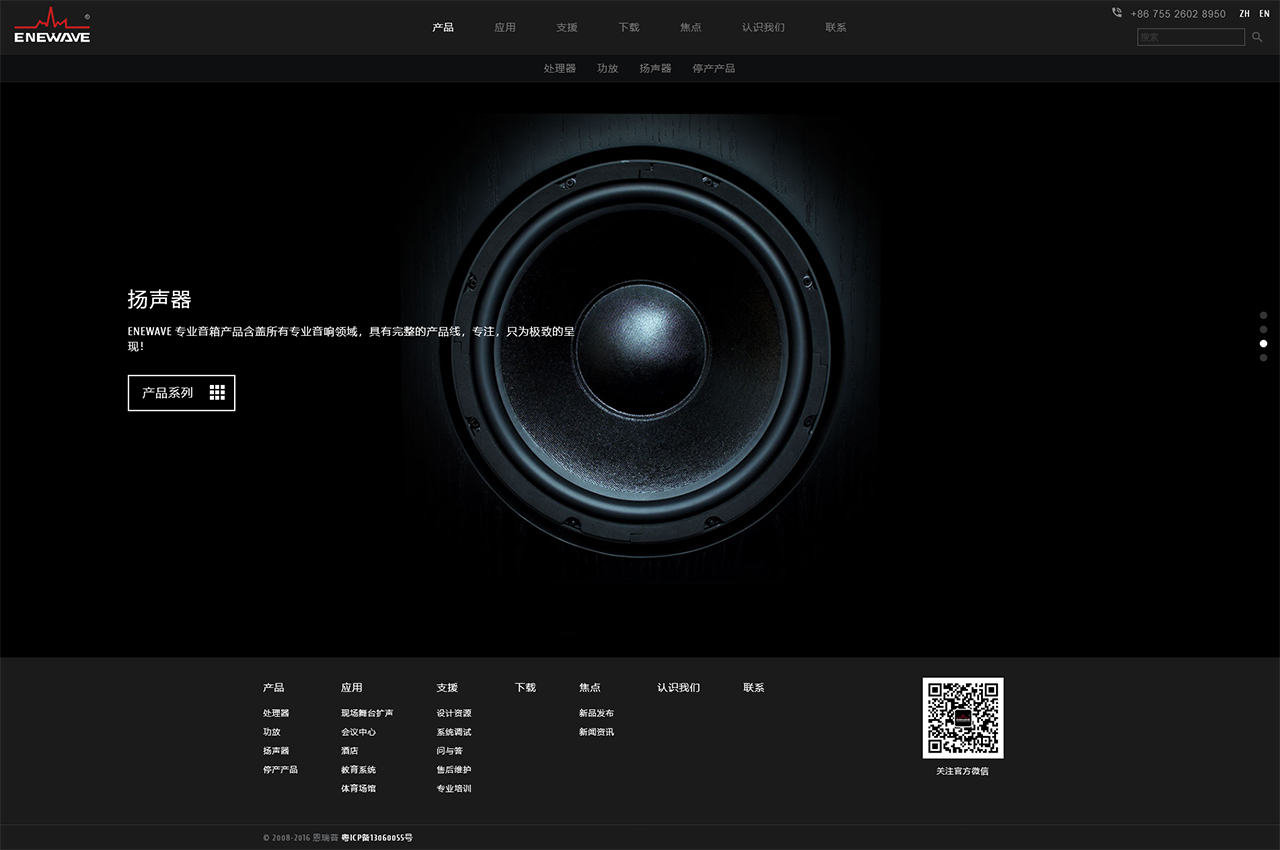Viewport: 1280px width, 850px height.
Task: Focus the search input field
Action: point(1190,37)
